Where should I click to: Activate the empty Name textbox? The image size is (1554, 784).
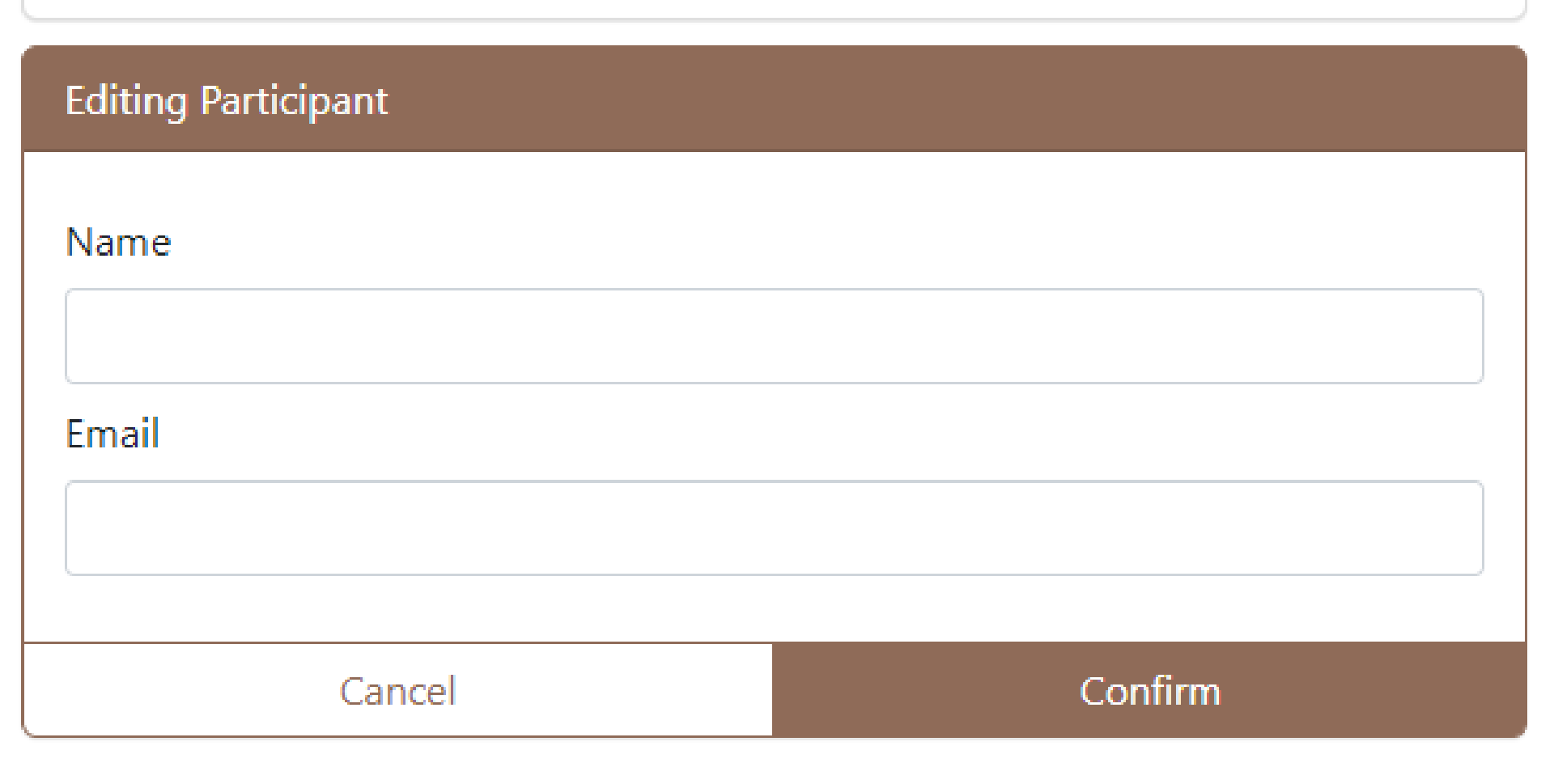point(774,336)
